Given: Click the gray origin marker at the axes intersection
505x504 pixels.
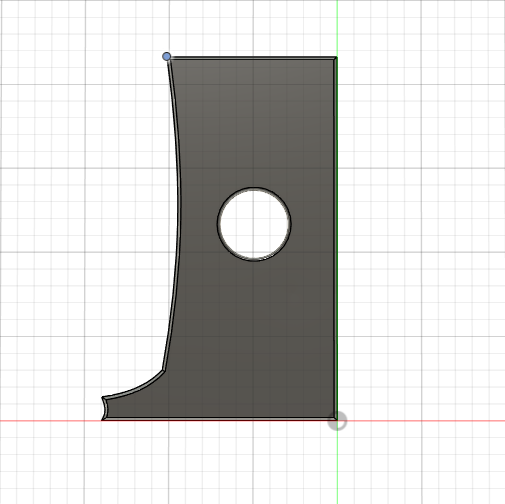Looking at the screenshot, I should [337, 421].
